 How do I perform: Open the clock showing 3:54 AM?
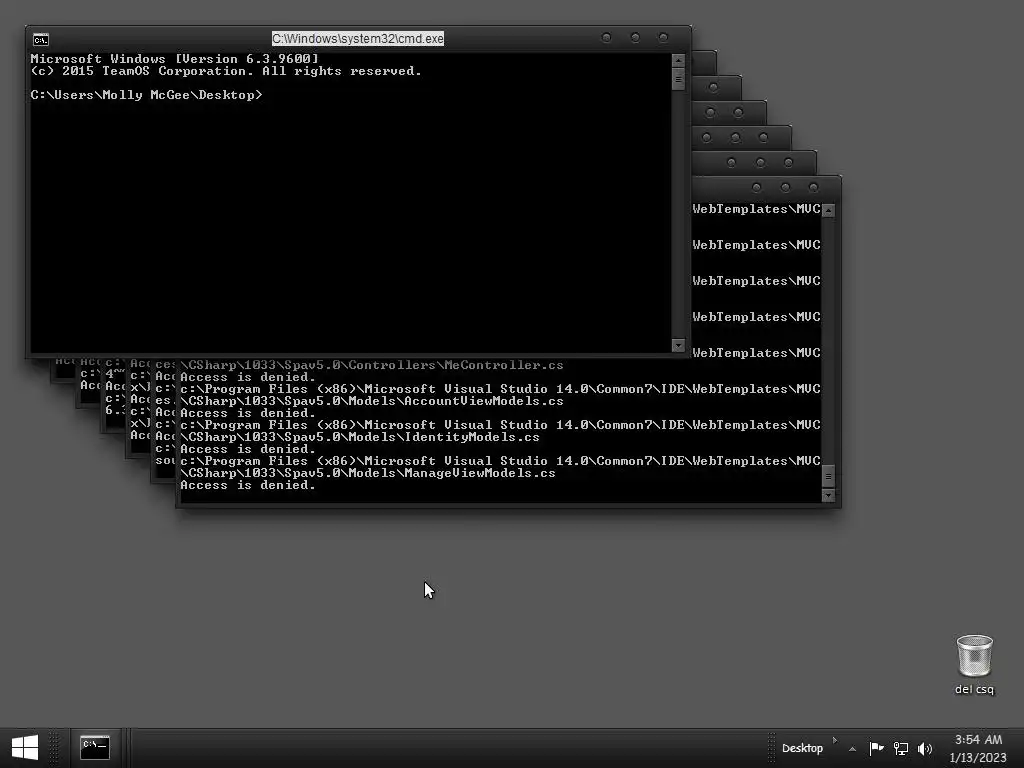pyautogui.click(x=978, y=740)
